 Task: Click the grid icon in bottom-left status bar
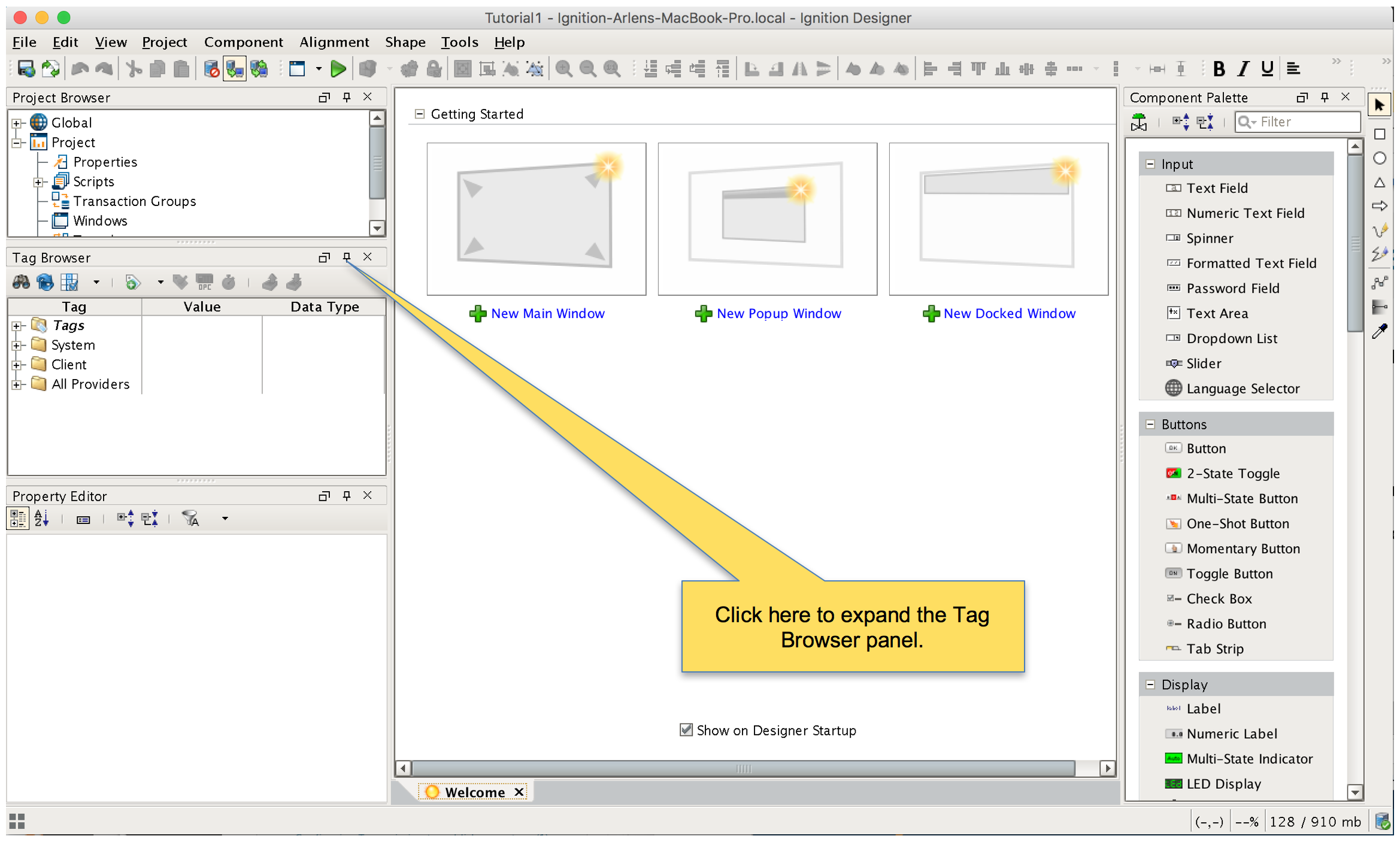tap(17, 821)
